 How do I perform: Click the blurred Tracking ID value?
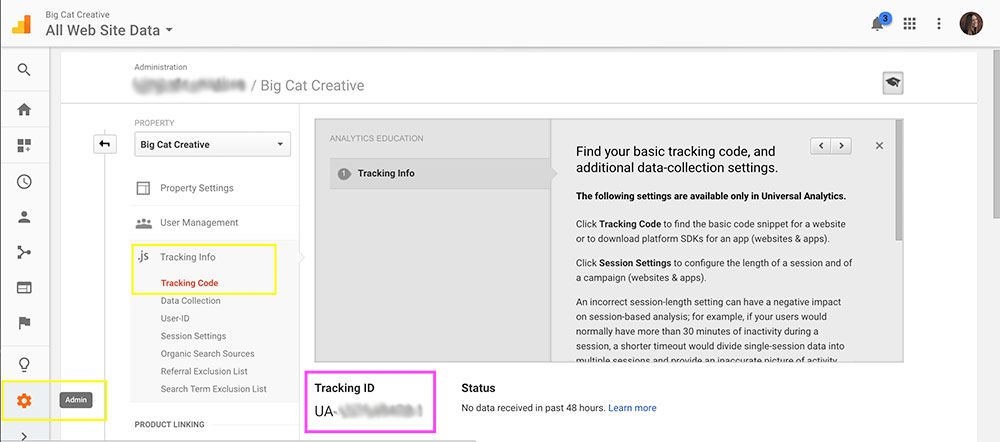click(379, 411)
